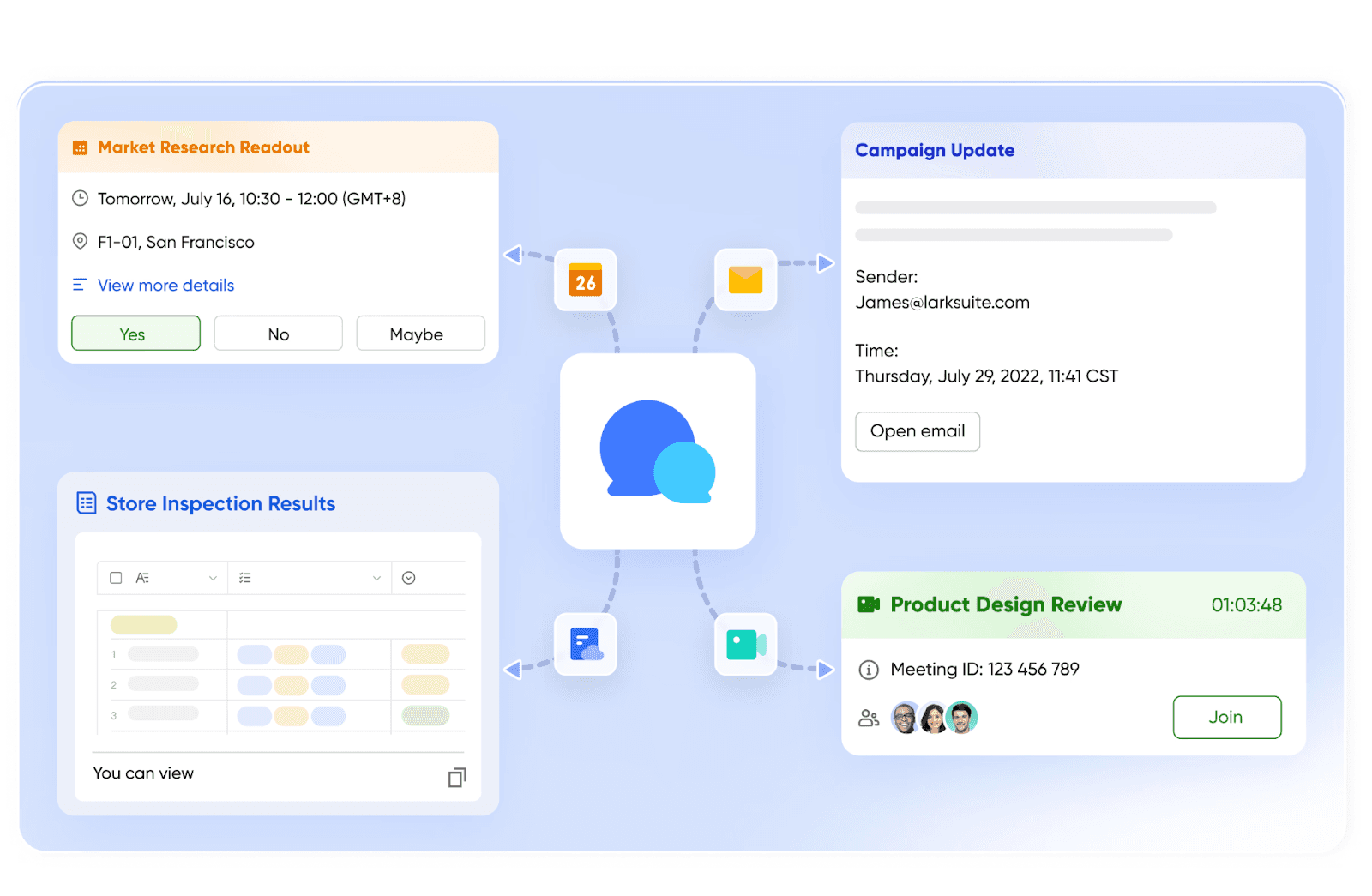Image resolution: width=1372 pixels, height=896 pixels.
Task: Click the Store Inspection Results table icon
Action: coord(87,502)
